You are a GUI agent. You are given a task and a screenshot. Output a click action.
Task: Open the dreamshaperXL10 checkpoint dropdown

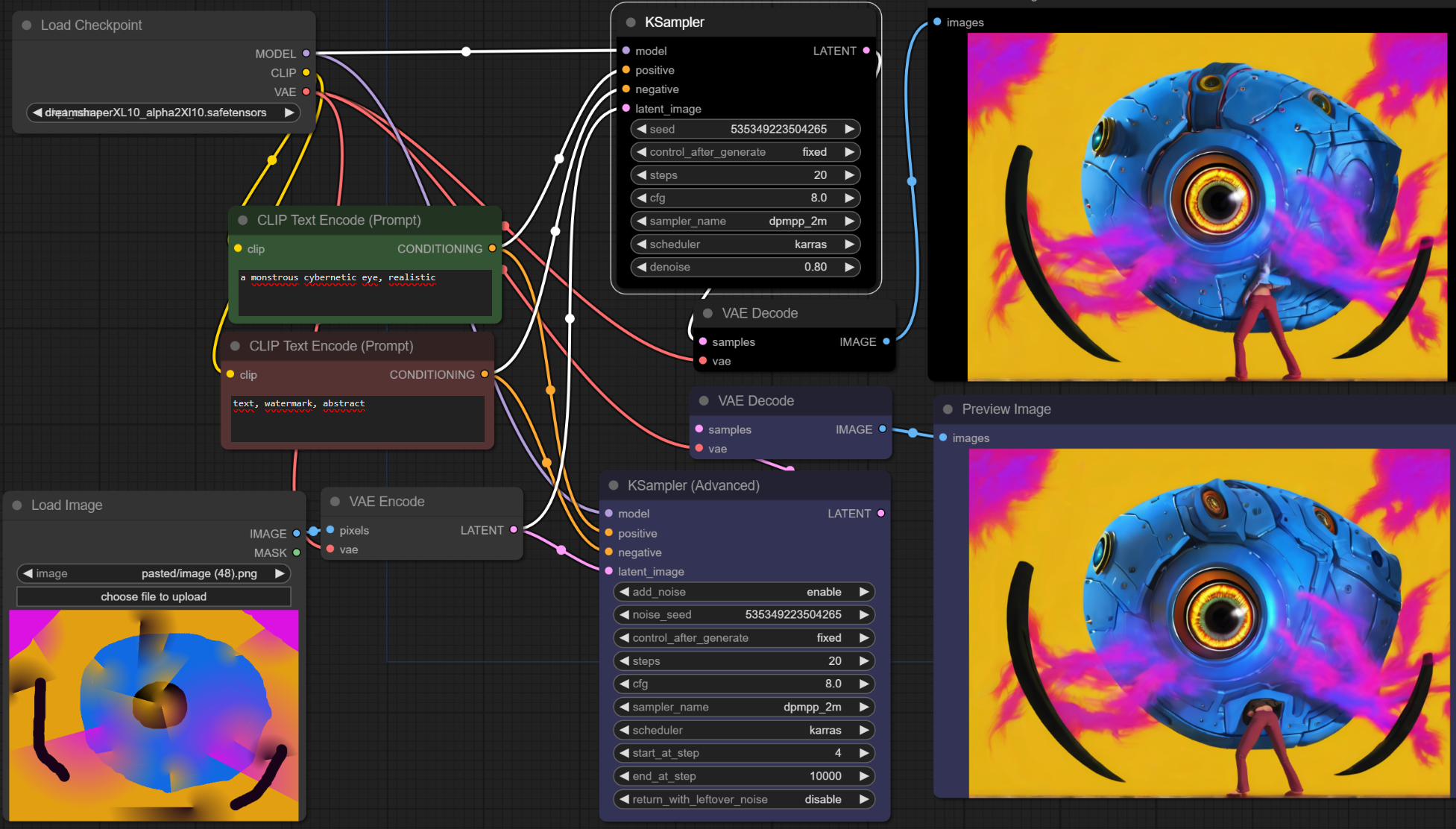point(163,113)
